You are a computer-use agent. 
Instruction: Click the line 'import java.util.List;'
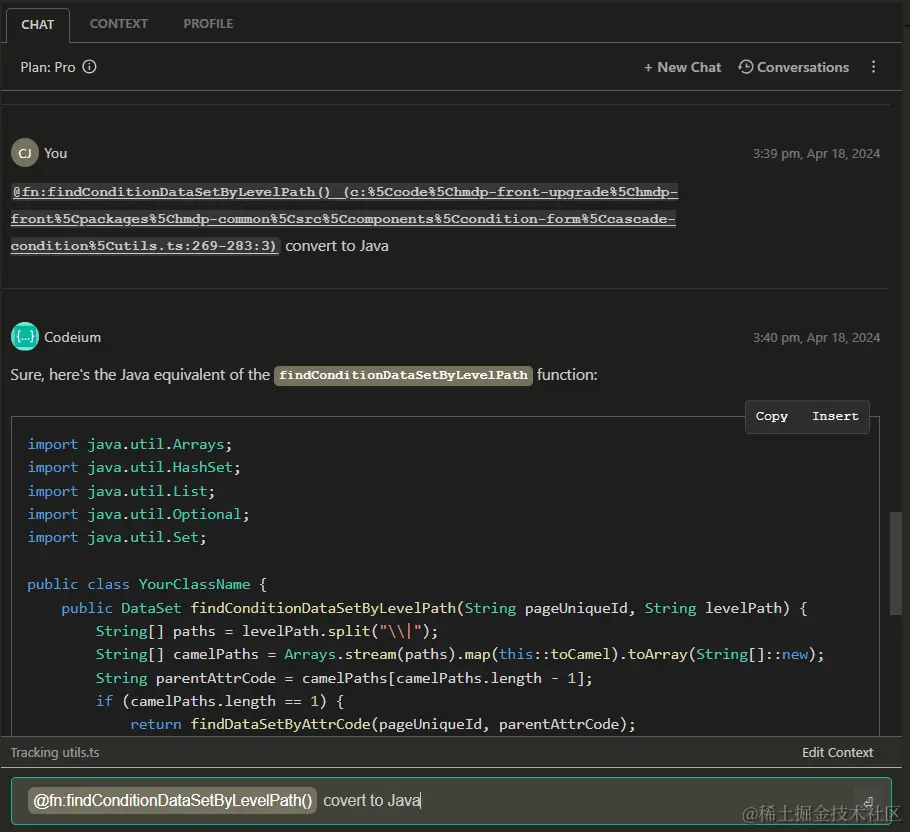pyautogui.click(x=121, y=491)
